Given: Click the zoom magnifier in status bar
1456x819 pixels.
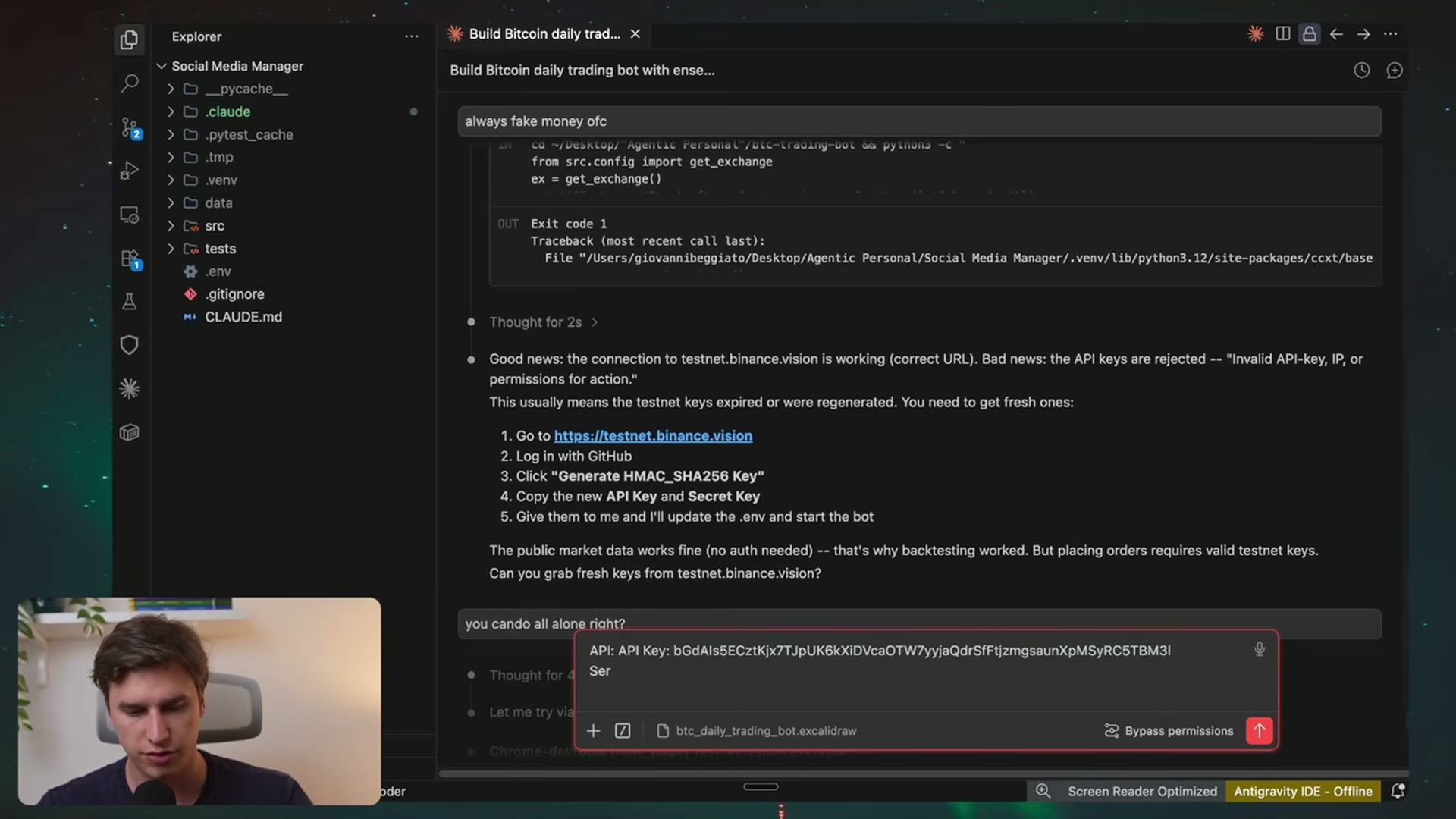Looking at the screenshot, I should pos(1043,791).
